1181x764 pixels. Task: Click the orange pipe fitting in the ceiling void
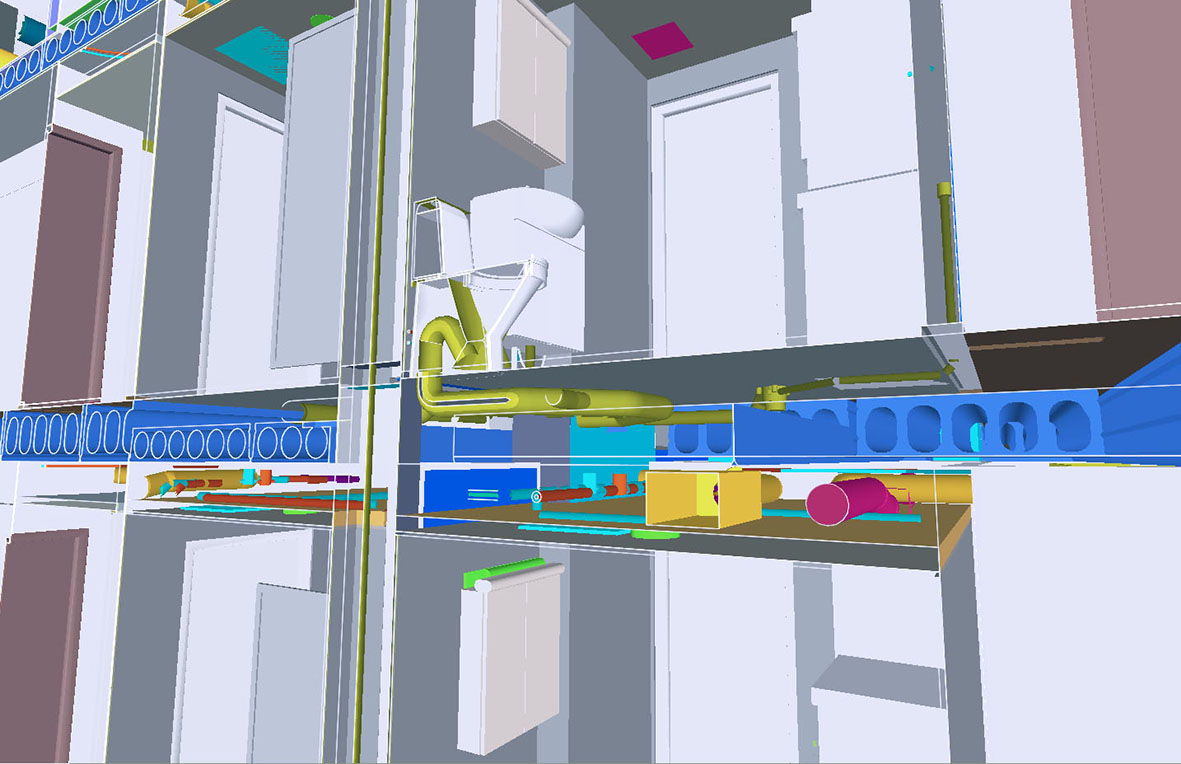click(x=619, y=485)
